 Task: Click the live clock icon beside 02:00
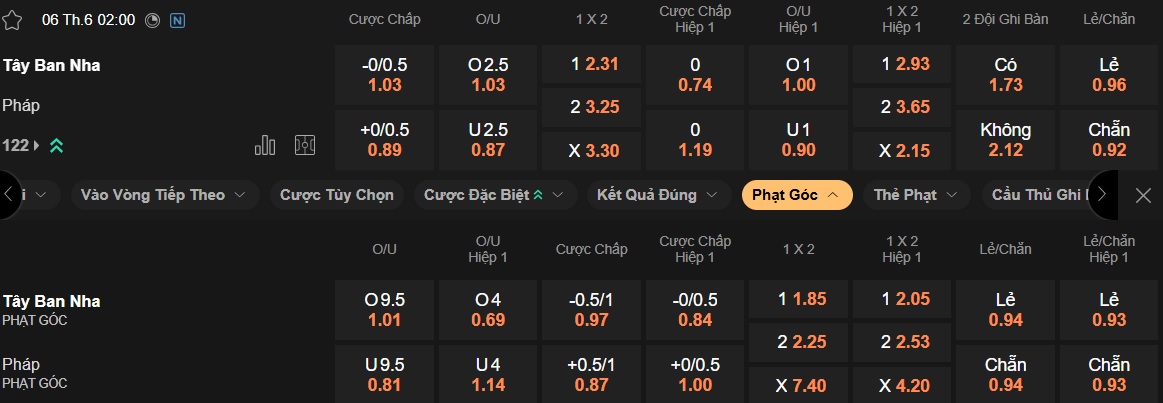[152, 20]
